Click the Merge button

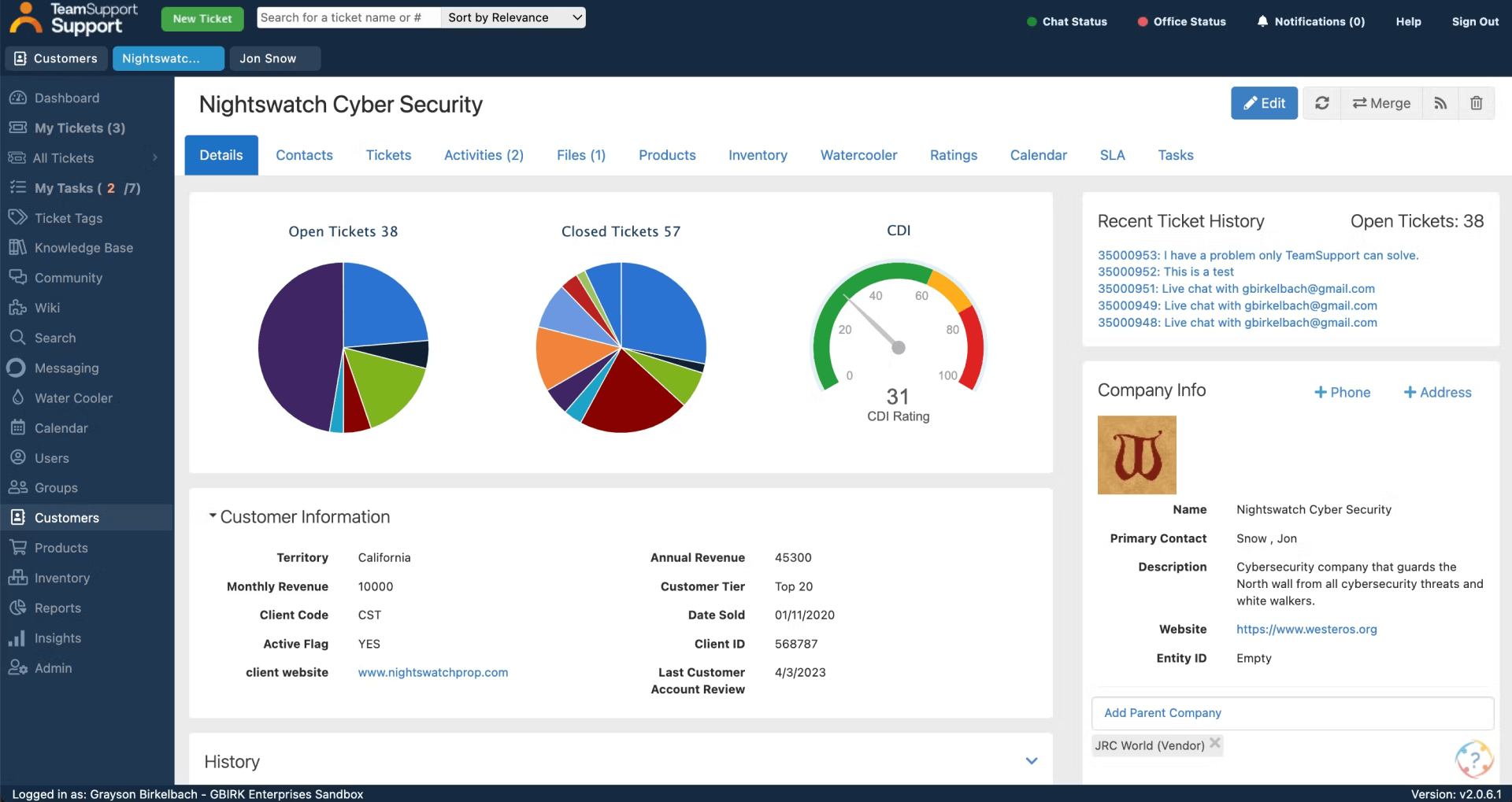point(1381,103)
